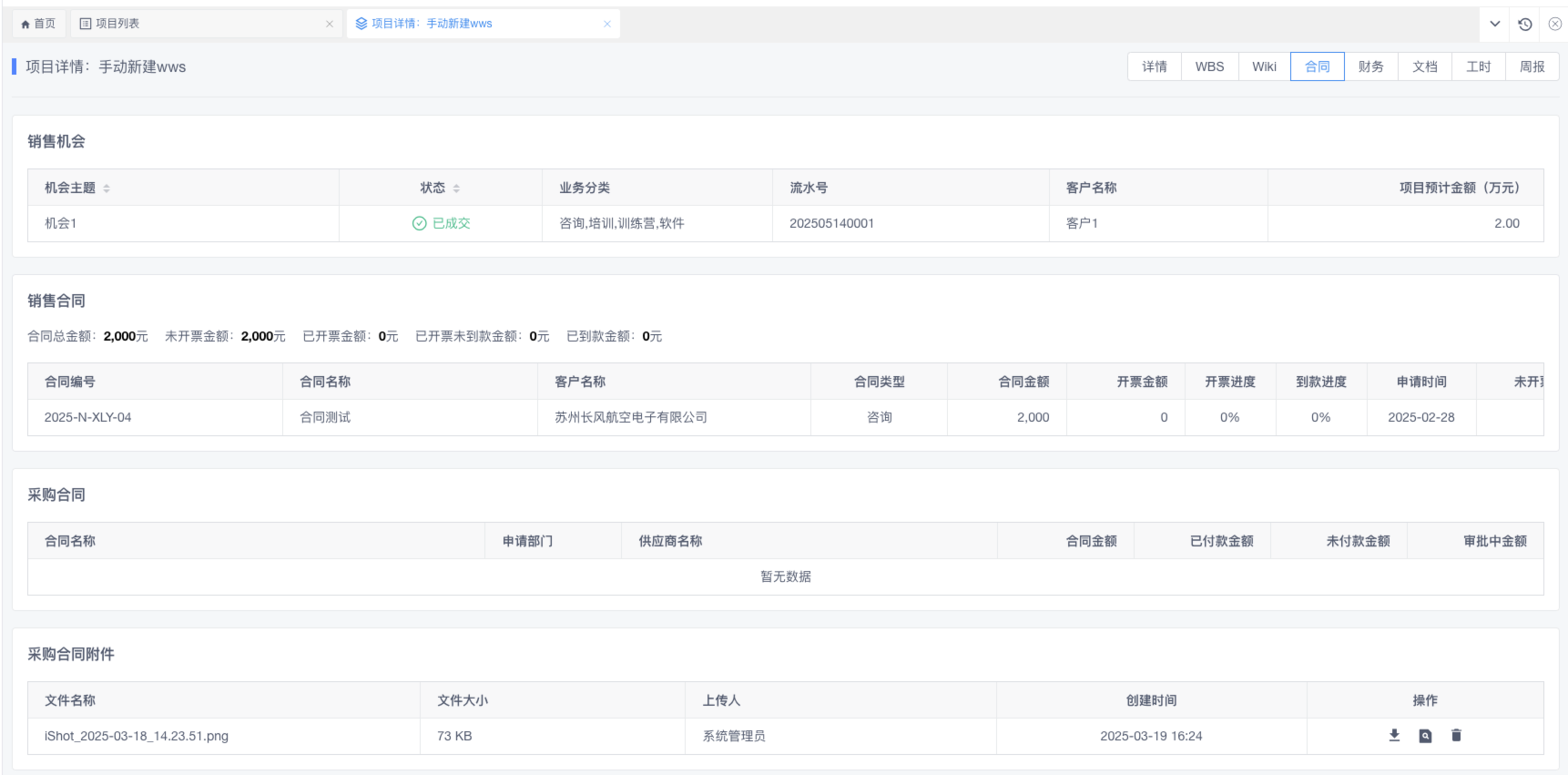Close the 项目详情 手动新建wws tab
1568x775 pixels.
[607, 25]
